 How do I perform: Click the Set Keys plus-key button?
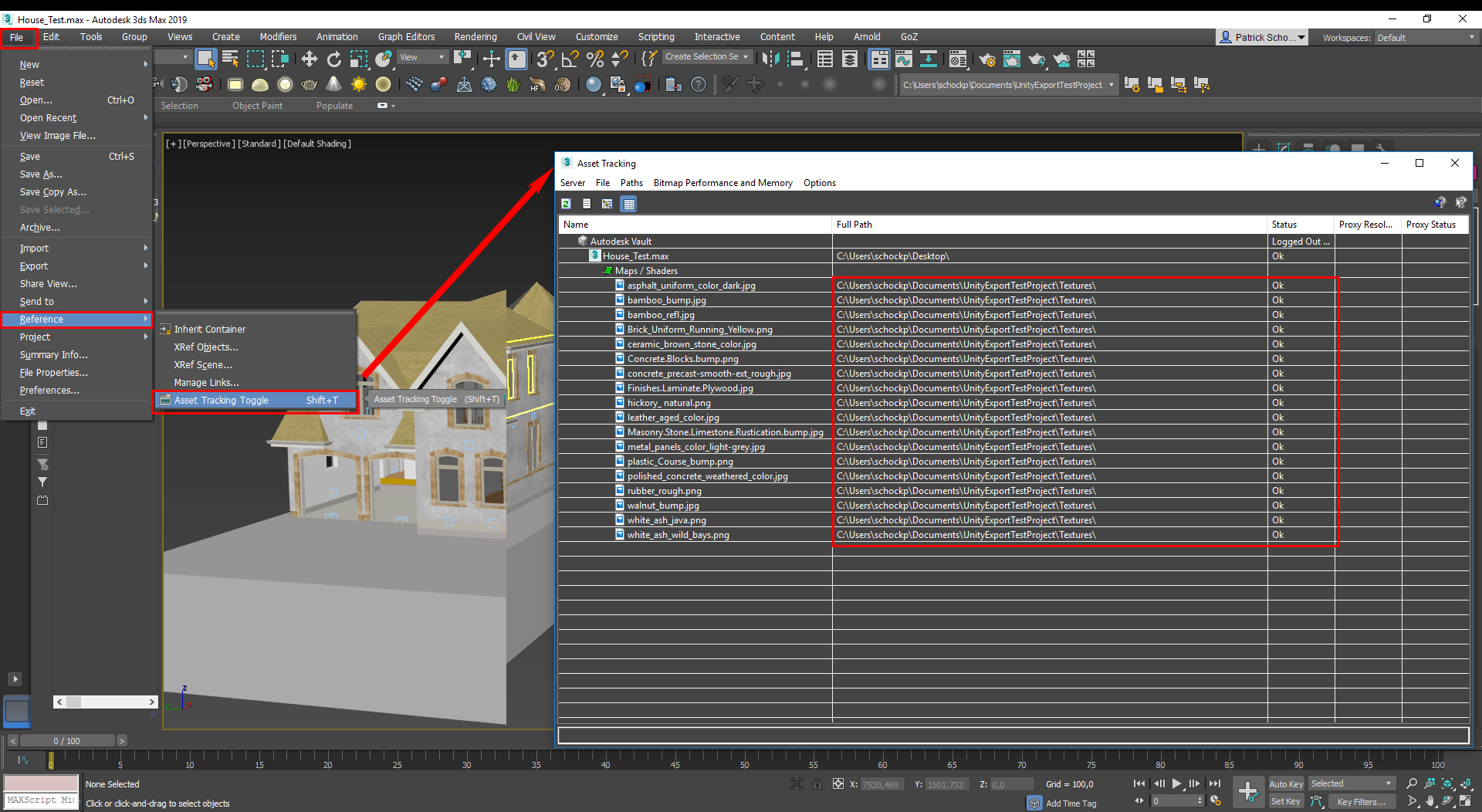click(x=1248, y=792)
